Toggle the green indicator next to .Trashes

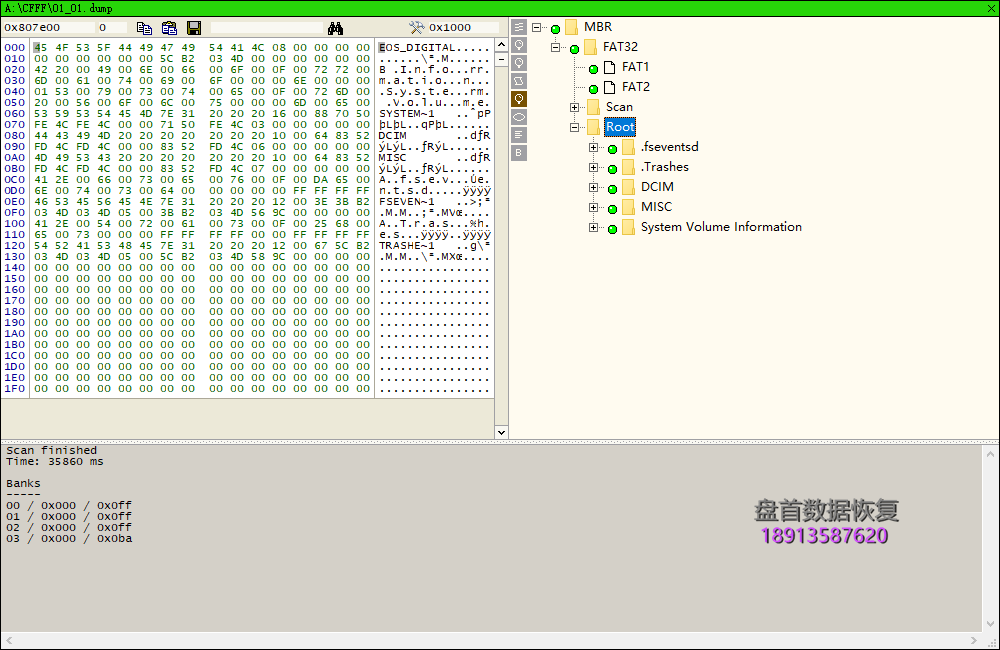[x=611, y=167]
